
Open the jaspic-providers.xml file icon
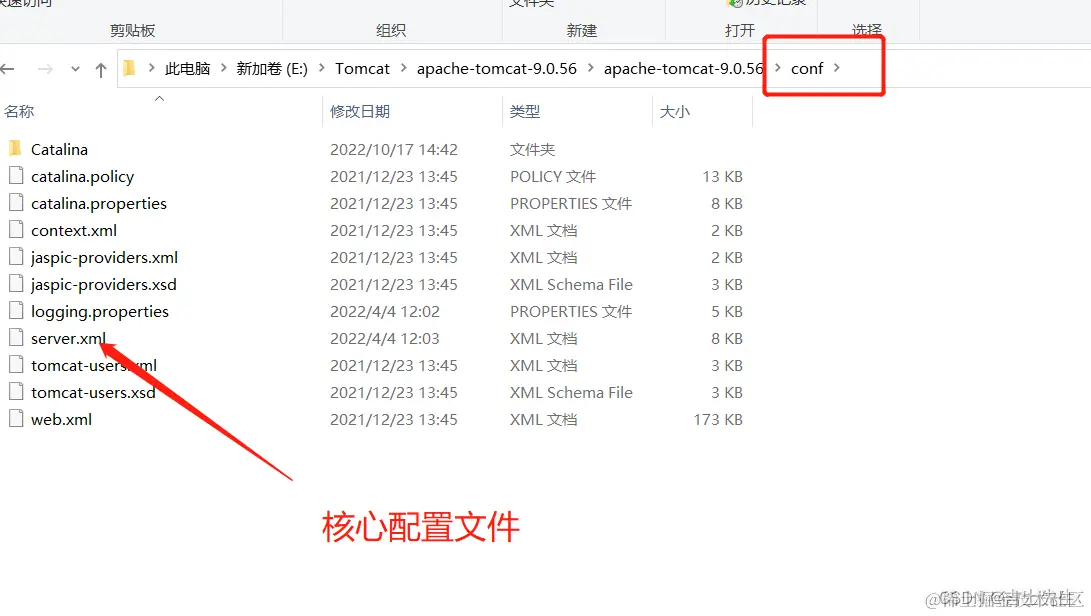16,257
